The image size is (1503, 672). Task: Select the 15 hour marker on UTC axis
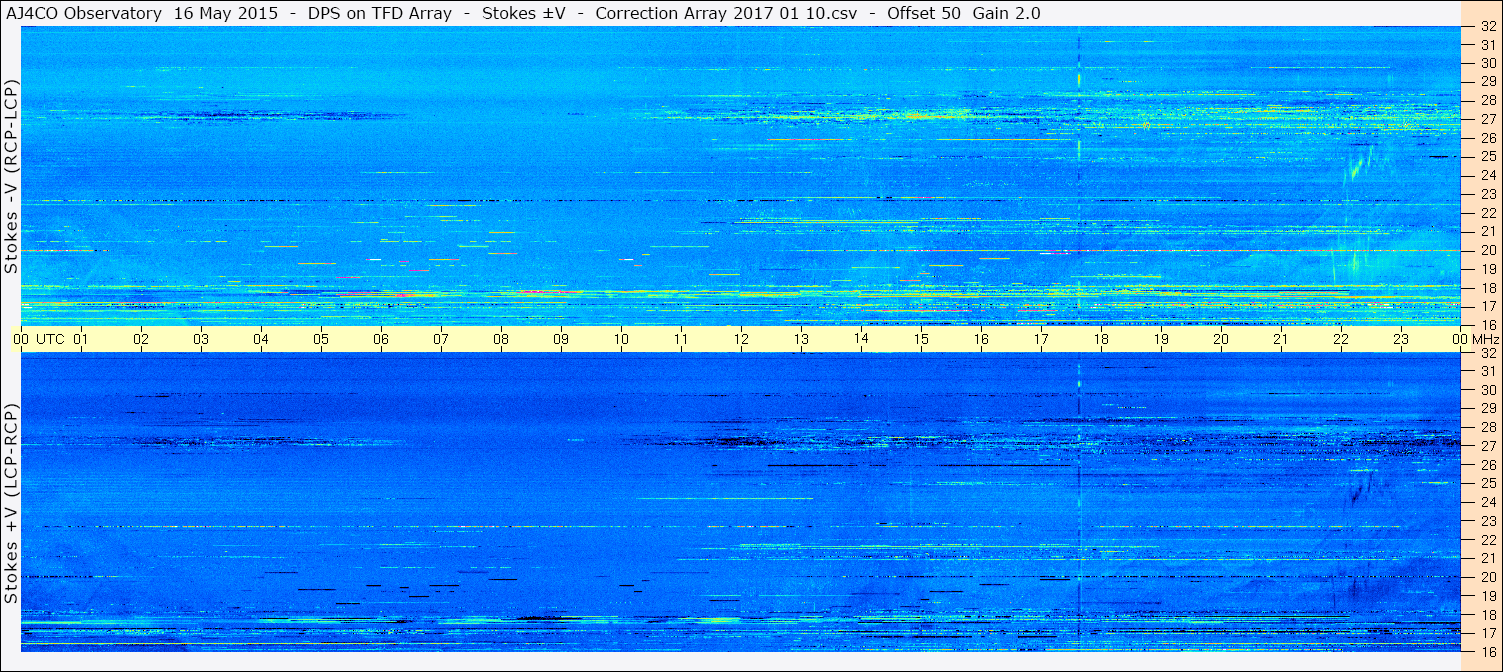(921, 339)
